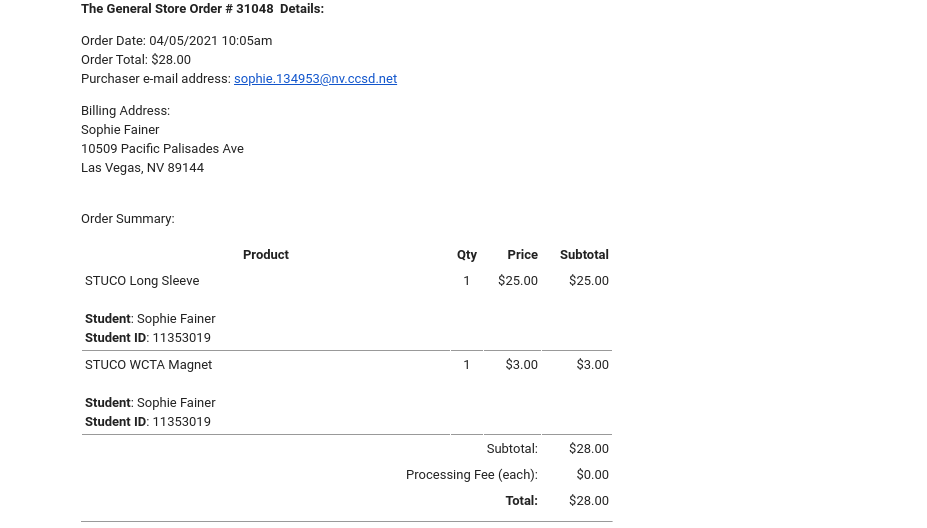Click the Price column header
The height and width of the screenshot is (528, 927).
tap(522, 255)
